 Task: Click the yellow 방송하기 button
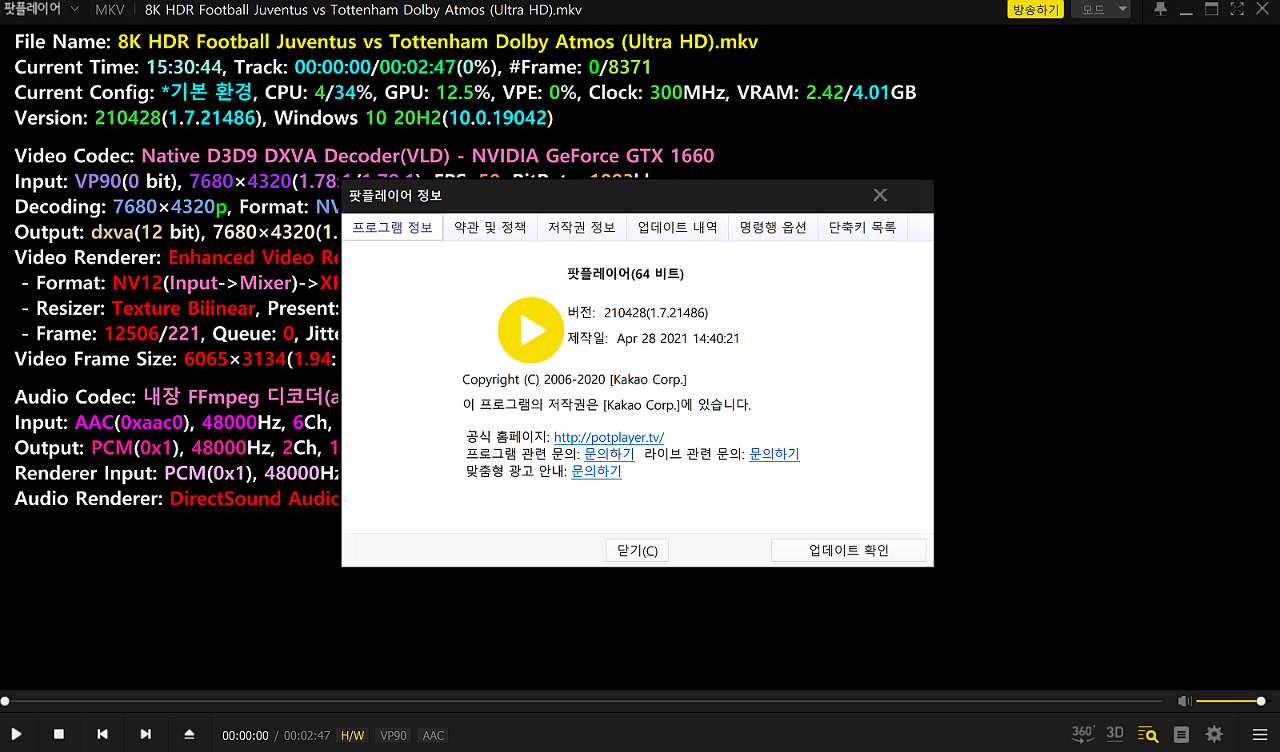point(1035,9)
